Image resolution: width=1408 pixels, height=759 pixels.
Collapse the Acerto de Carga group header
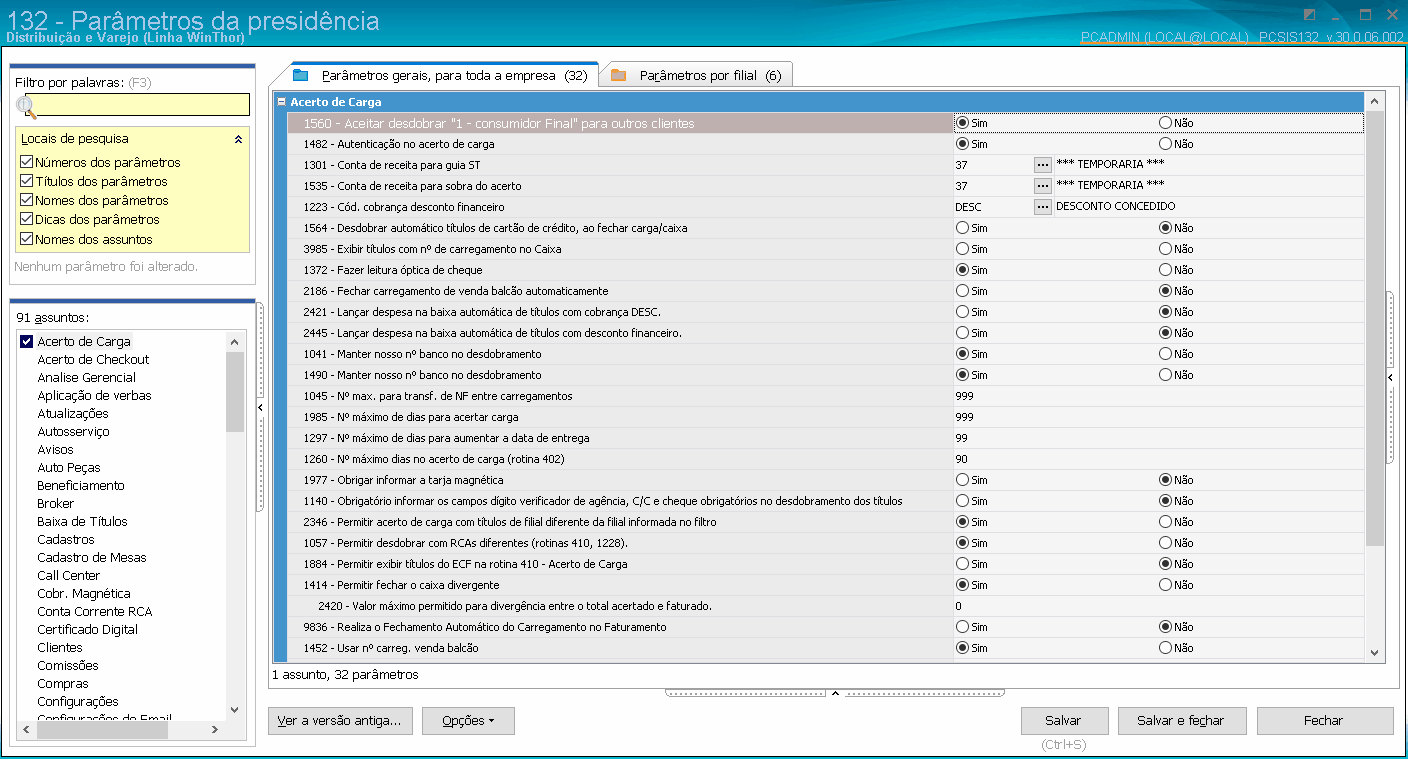(282, 102)
